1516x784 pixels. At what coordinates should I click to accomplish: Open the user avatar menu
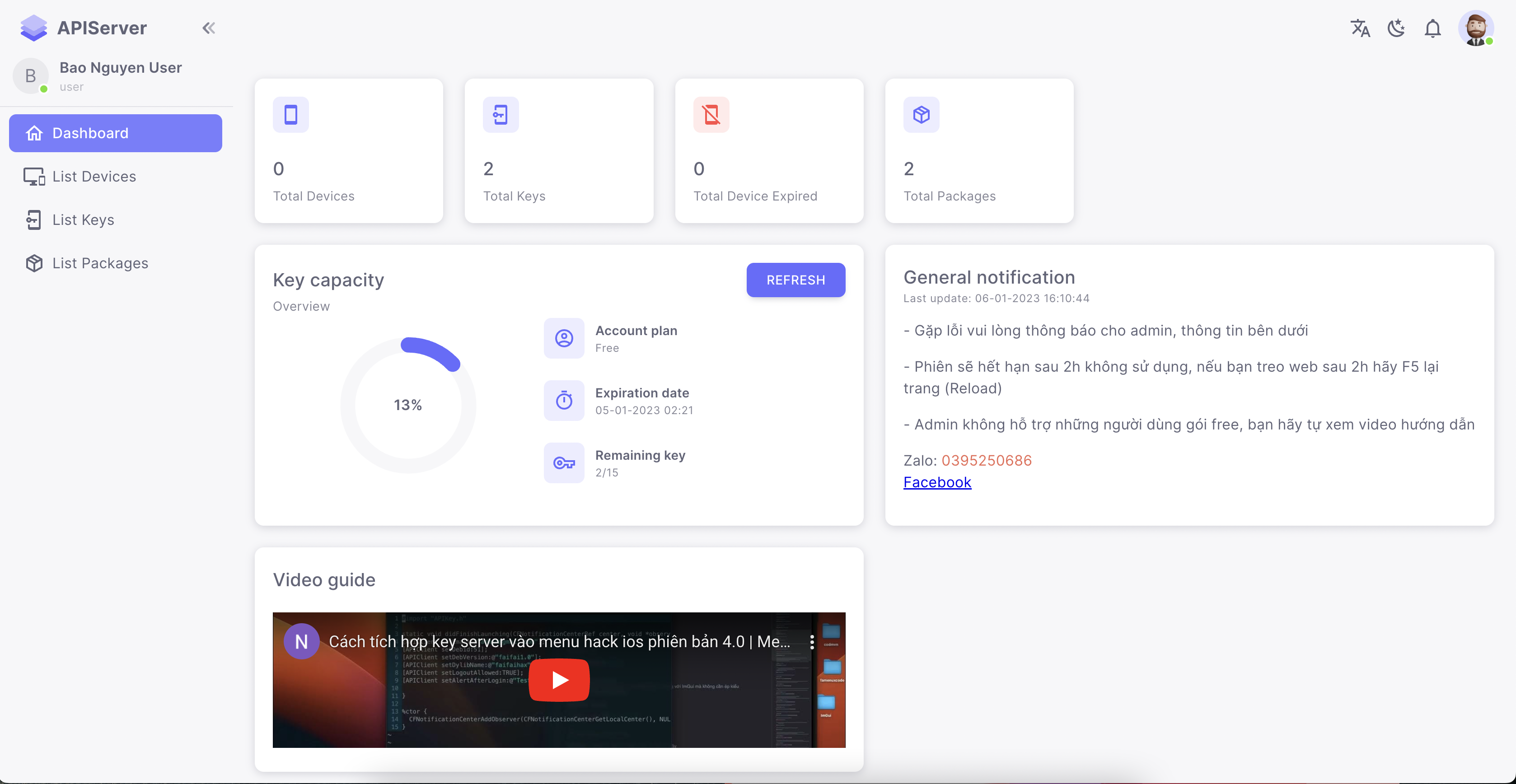pyautogui.click(x=1475, y=28)
